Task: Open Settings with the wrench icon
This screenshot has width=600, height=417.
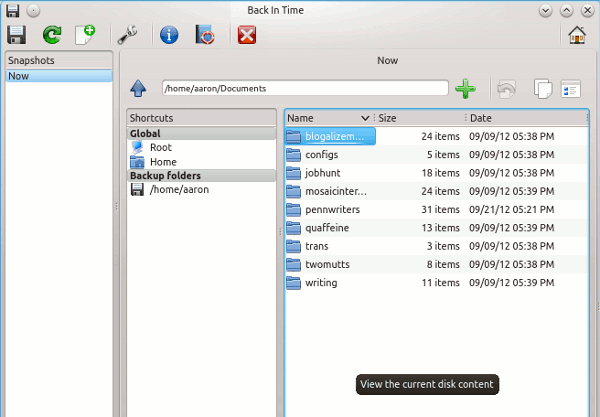Action: tap(127, 35)
